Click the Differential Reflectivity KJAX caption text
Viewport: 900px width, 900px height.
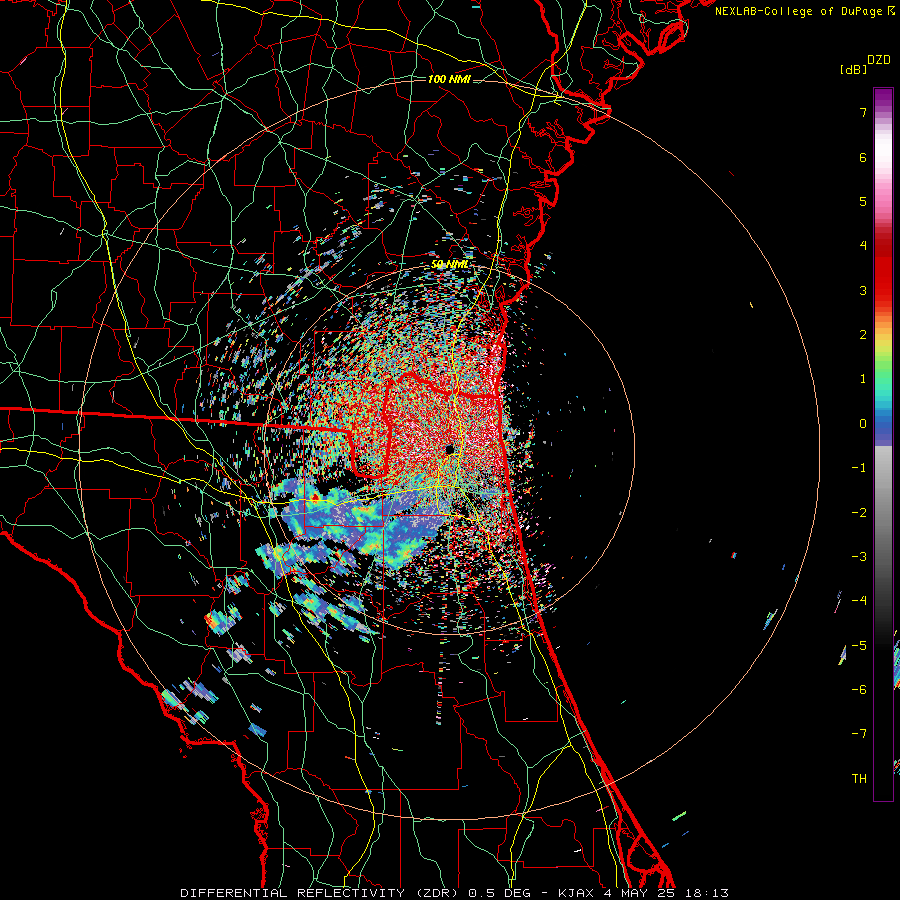click(455, 893)
